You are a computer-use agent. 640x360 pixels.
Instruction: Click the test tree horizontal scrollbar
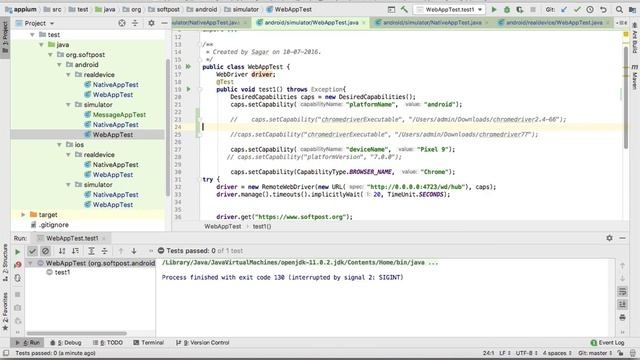[77, 333]
